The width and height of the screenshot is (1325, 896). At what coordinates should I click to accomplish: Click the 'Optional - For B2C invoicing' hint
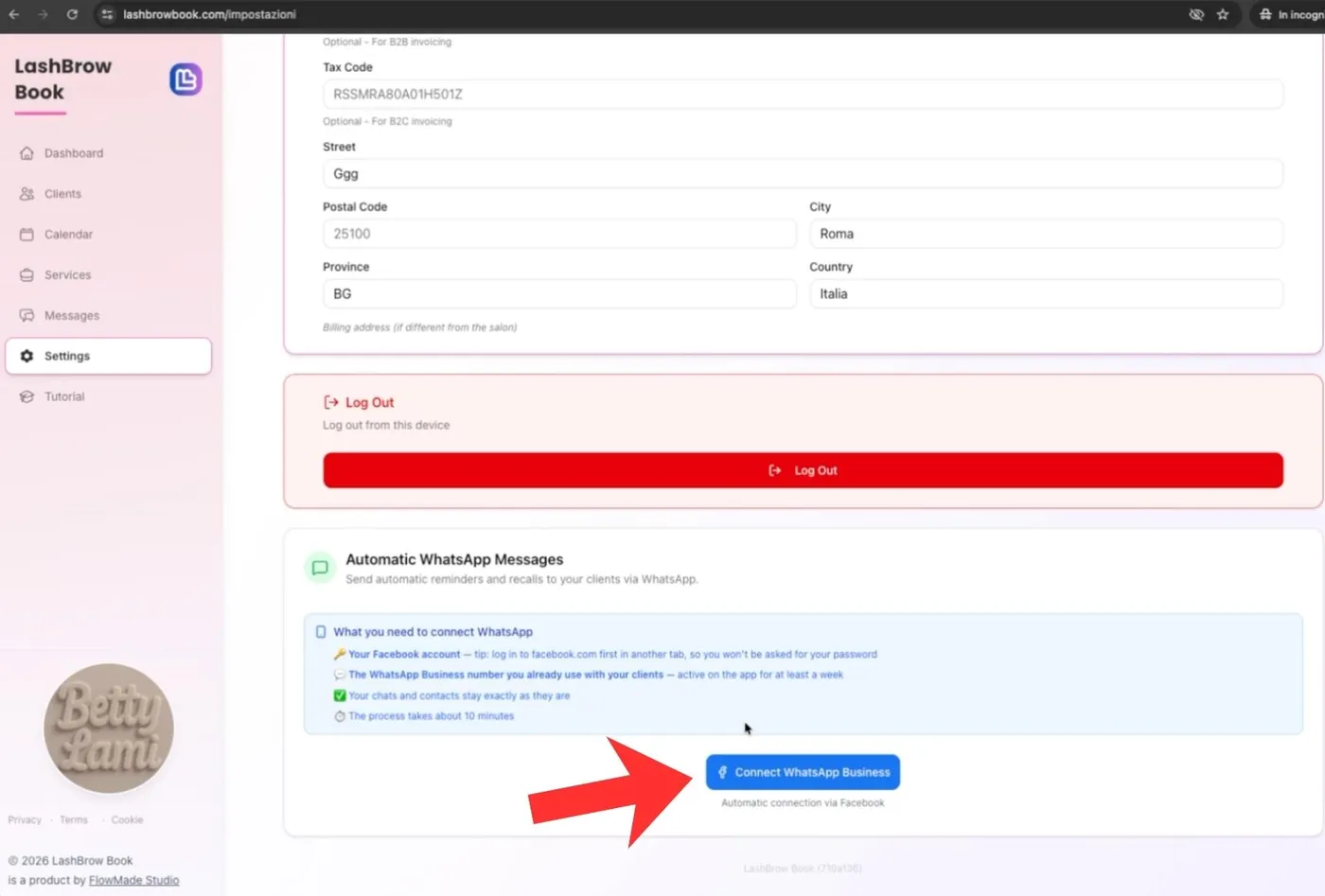pos(387,121)
